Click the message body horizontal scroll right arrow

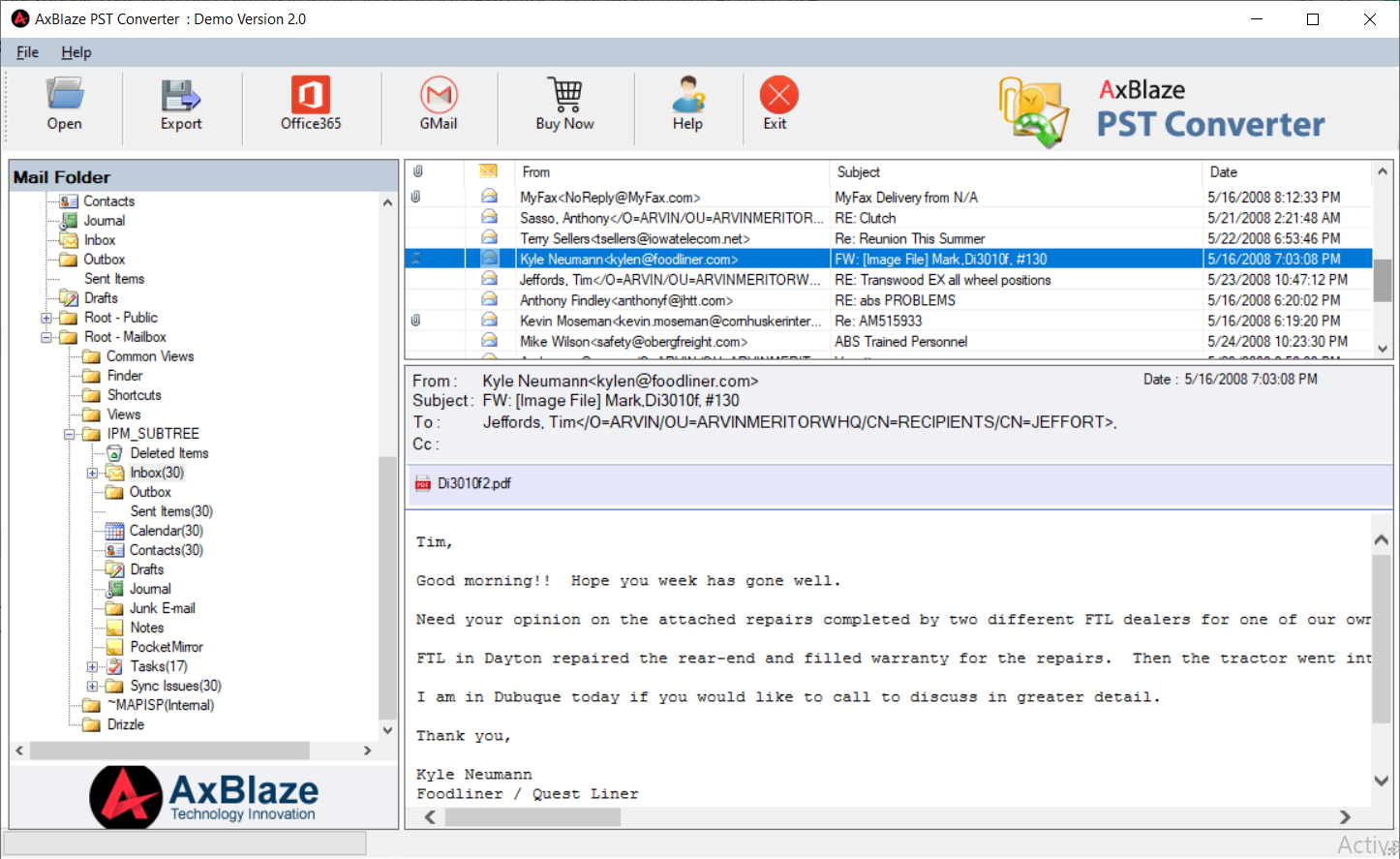(1345, 817)
